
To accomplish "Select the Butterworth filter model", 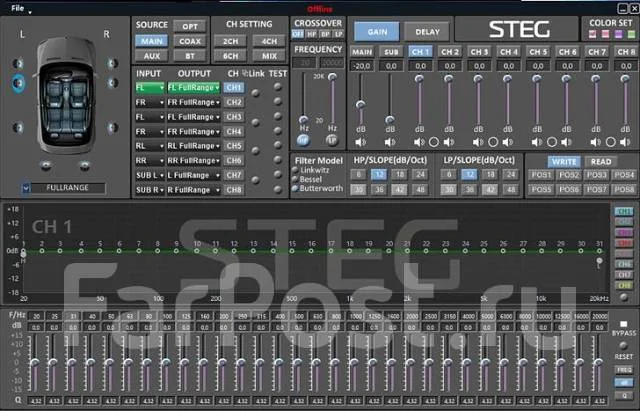I will [295, 189].
